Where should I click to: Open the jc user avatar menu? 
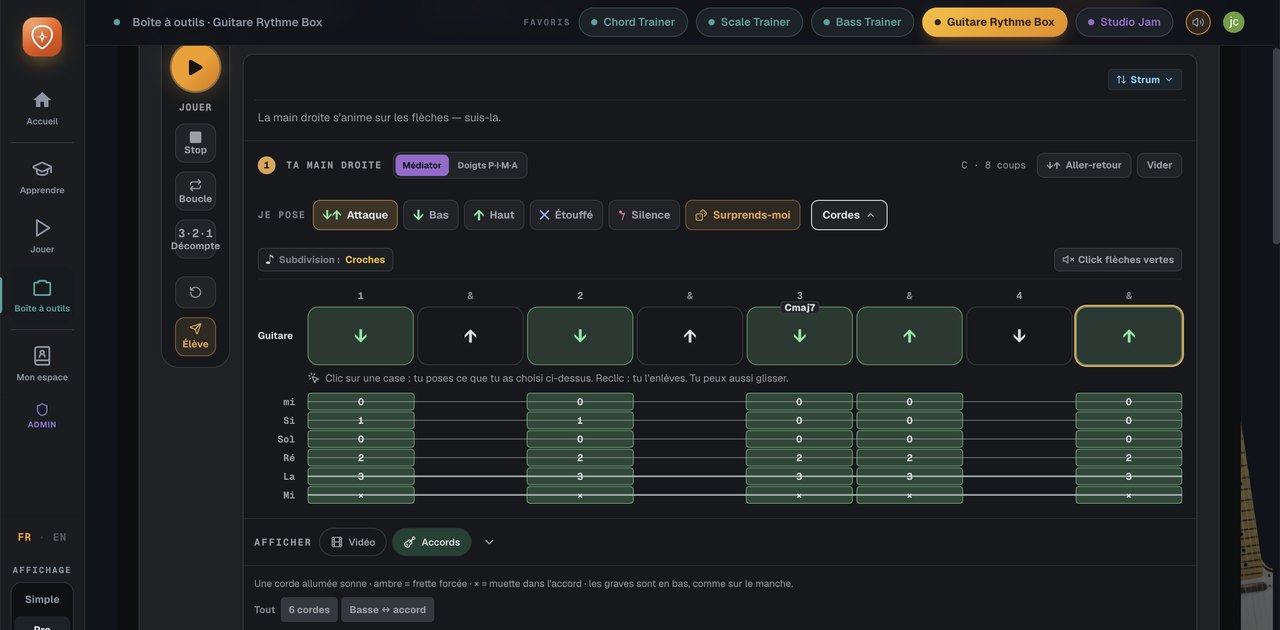pyautogui.click(x=1234, y=22)
